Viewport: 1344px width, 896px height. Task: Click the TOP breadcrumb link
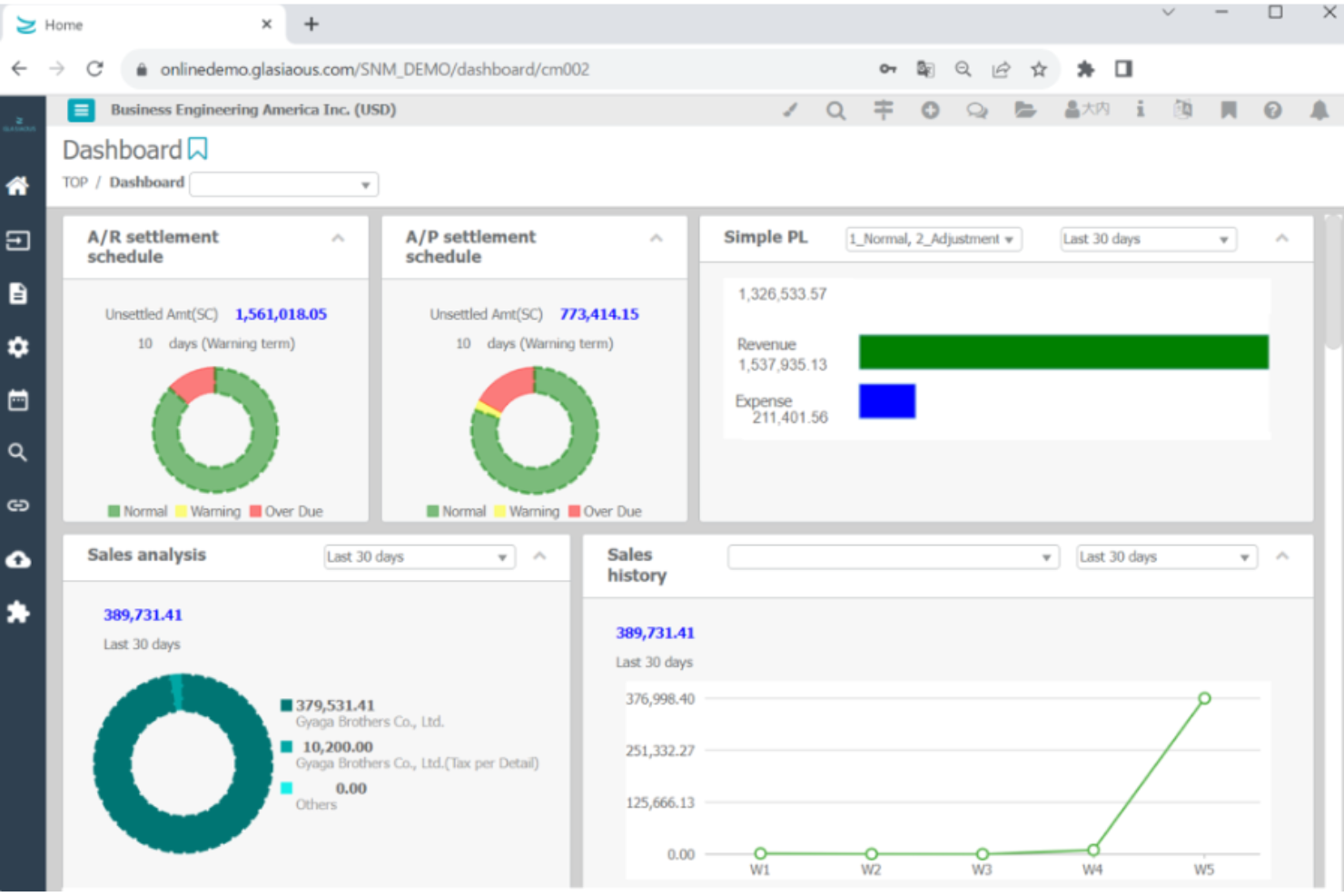[x=75, y=182]
